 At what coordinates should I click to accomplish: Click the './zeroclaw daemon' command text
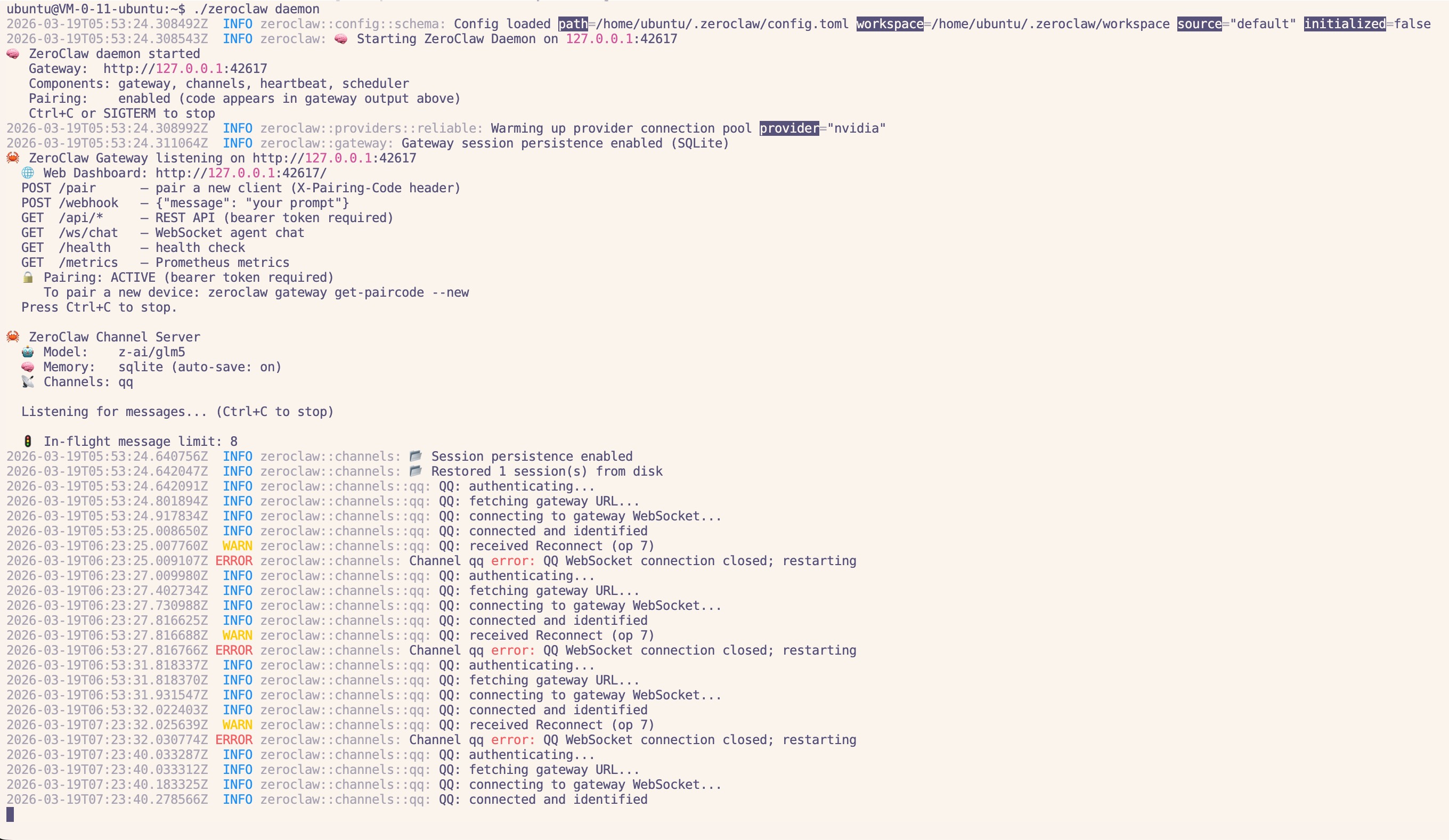(x=256, y=9)
